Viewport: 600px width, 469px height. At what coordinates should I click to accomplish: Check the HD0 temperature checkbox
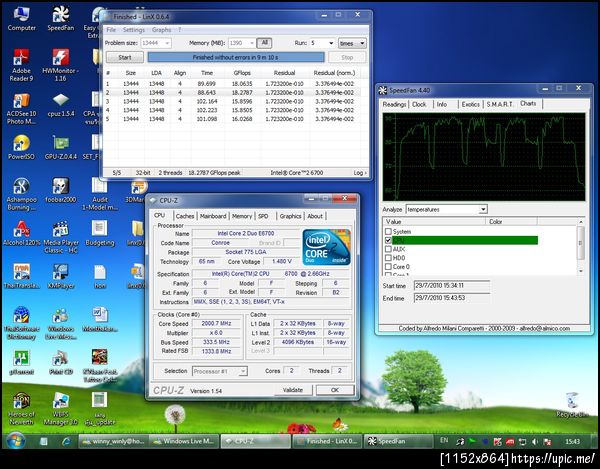point(389,259)
